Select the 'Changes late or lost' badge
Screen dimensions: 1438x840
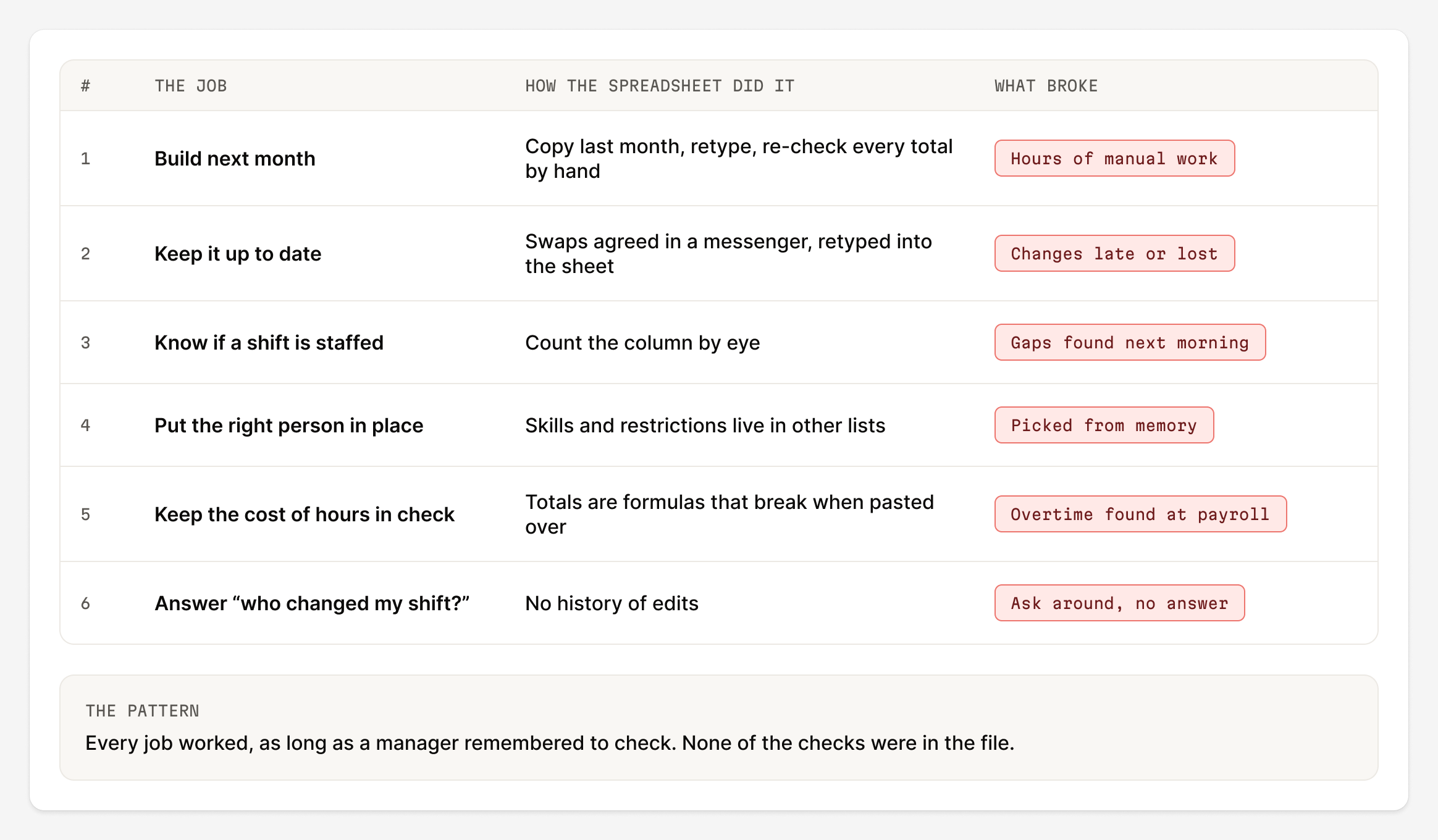point(1114,253)
